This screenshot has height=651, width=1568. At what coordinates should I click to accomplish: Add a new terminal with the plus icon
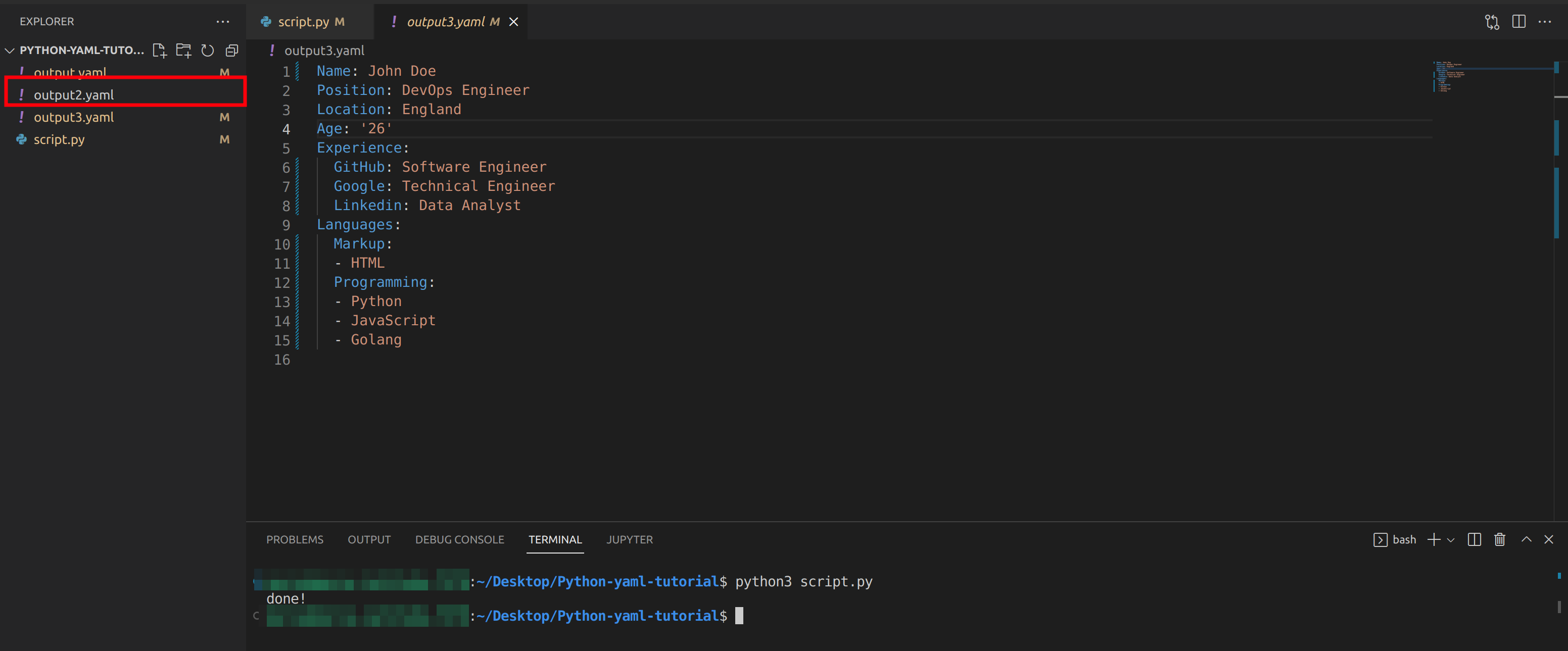click(1434, 540)
